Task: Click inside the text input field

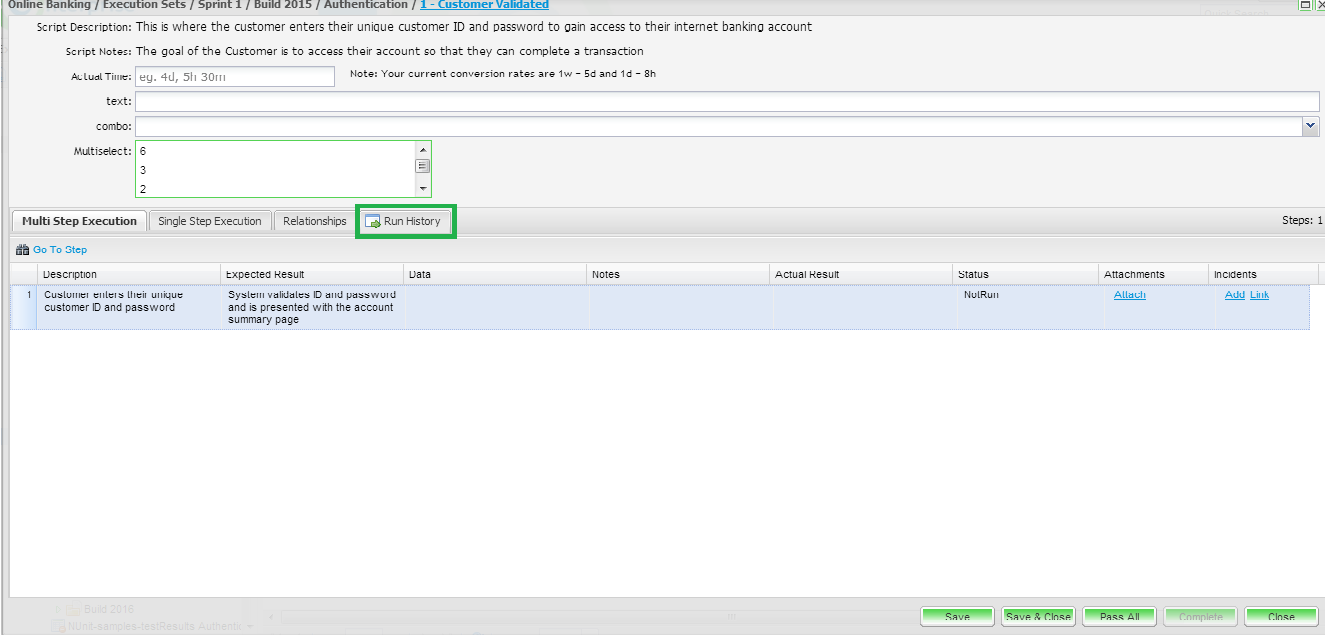Action: [727, 101]
